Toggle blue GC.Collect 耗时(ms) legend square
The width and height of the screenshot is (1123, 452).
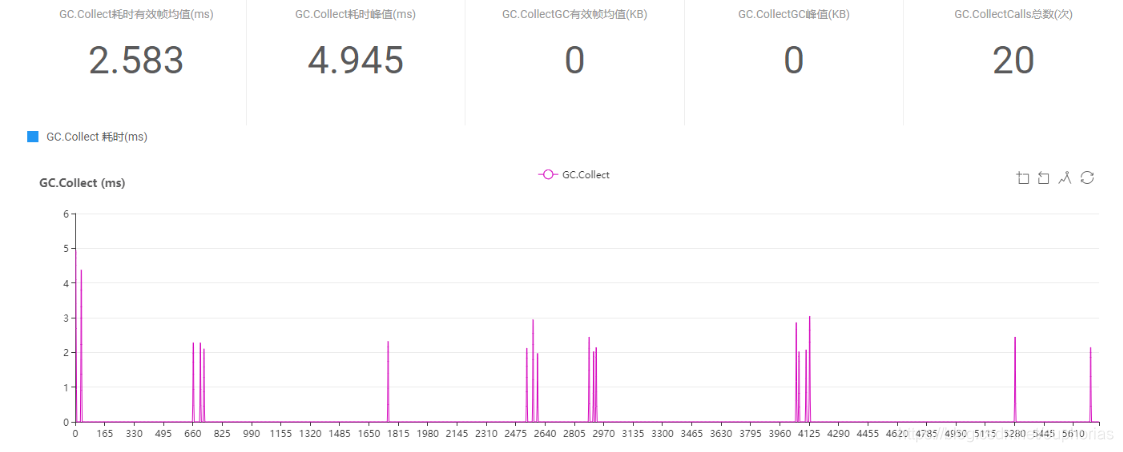32,137
